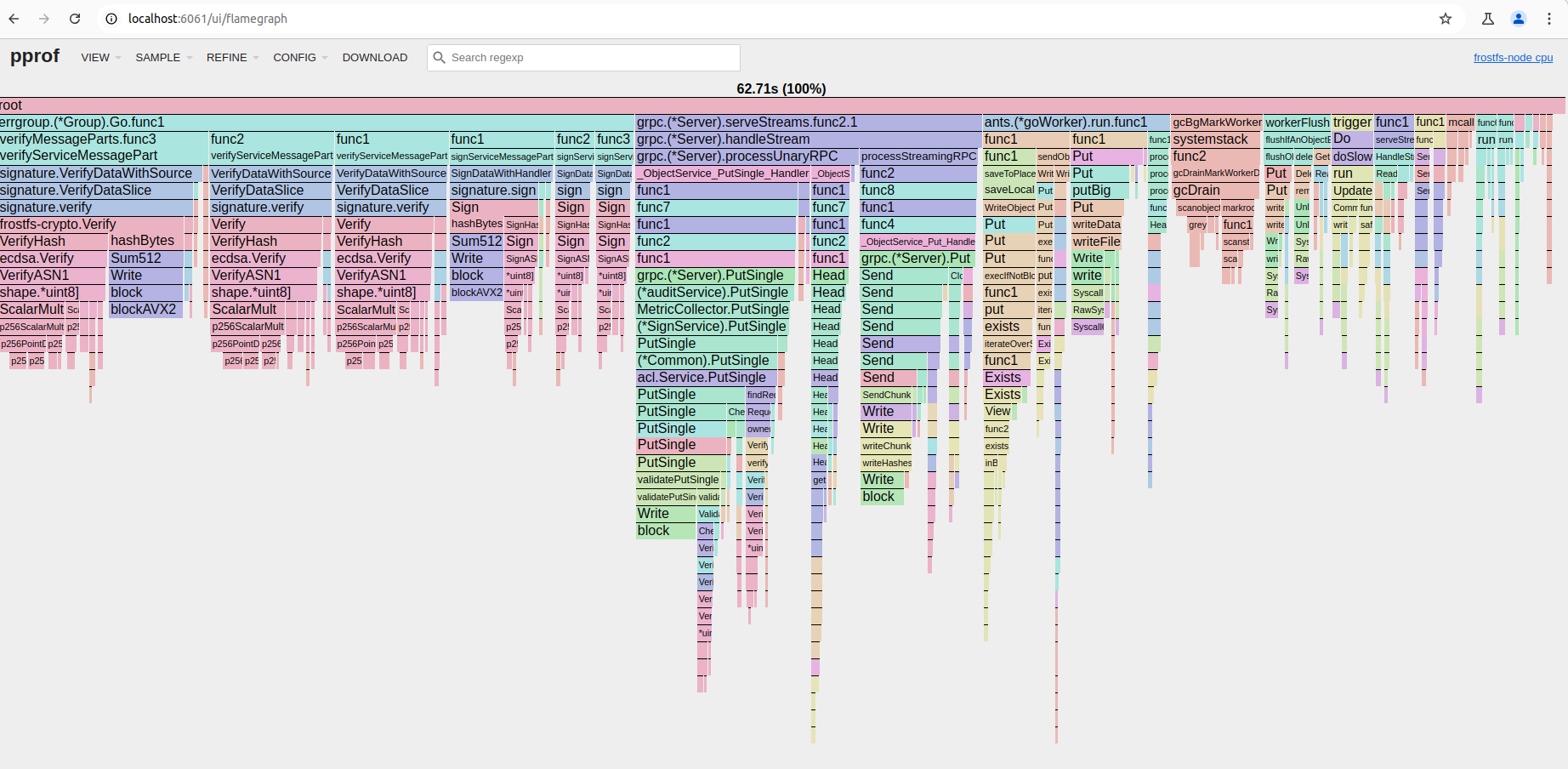Select the doSlow frame
Screen dimensions: 1568x769
(x=1353, y=157)
